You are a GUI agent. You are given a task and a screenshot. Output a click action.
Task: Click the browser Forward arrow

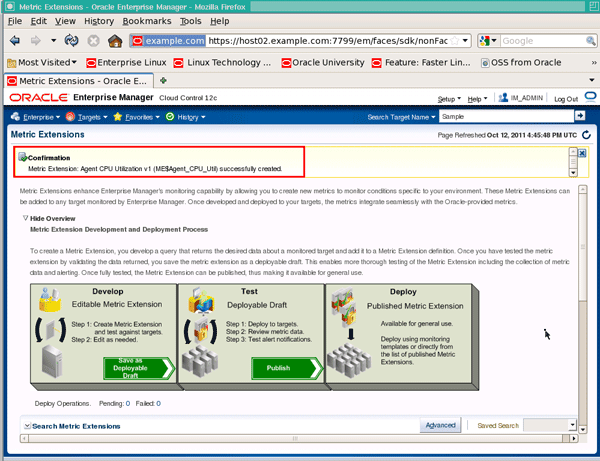[x=36, y=41]
